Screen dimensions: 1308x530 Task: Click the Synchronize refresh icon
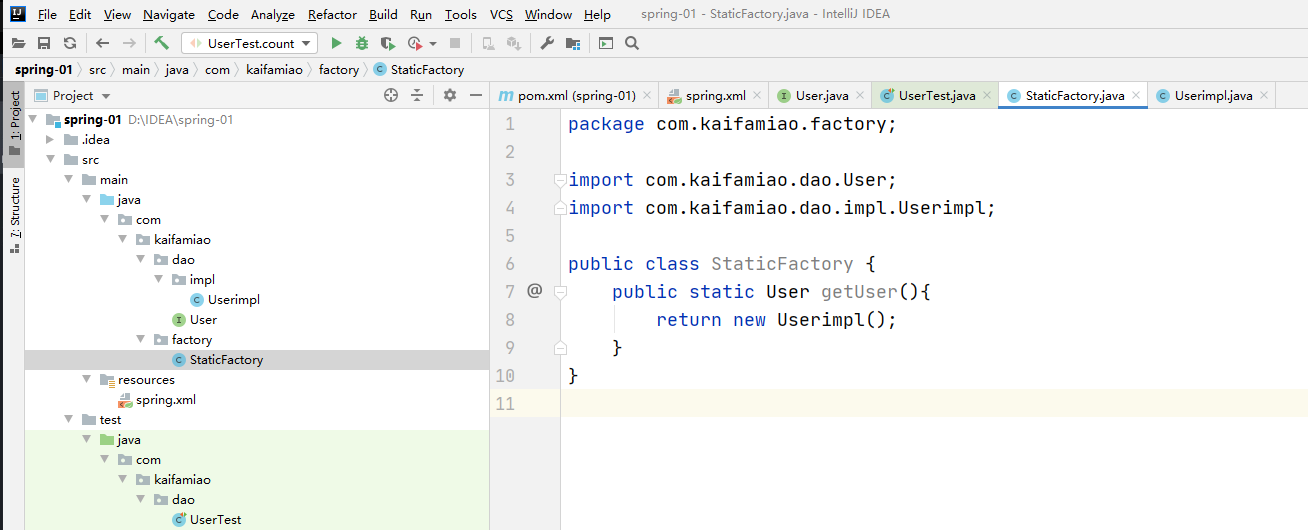pos(70,43)
